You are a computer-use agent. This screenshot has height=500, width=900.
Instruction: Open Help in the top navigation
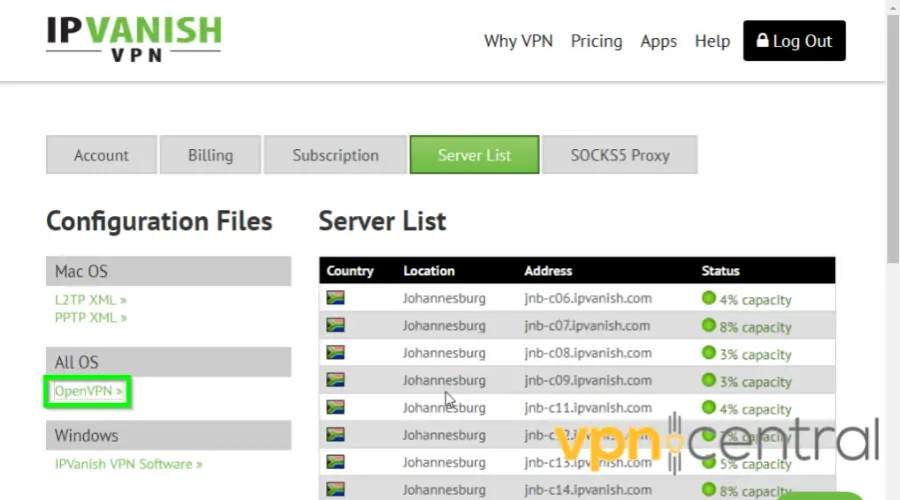tap(712, 41)
